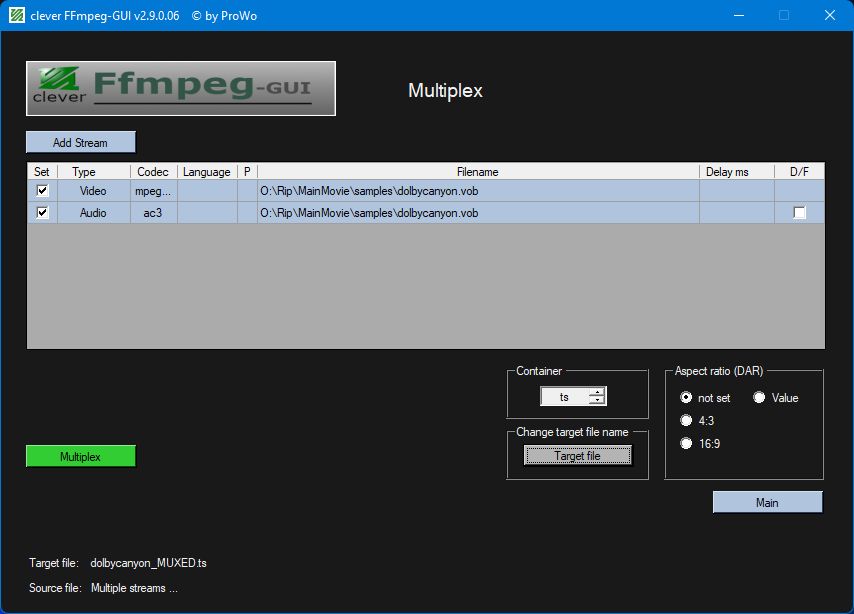Select the 'Video' type cell
Screen dimensions: 854x614
tap(93, 191)
